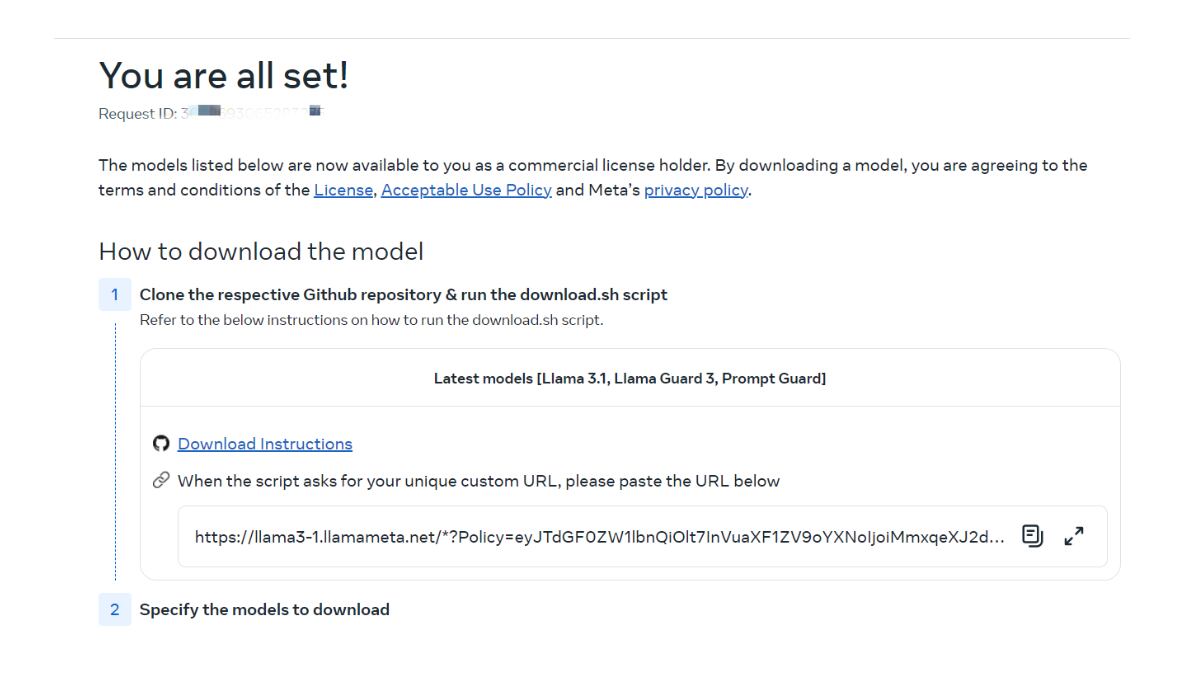The height and width of the screenshot is (700, 1200).
Task: Select the step 1 number badge
Action: pyautogui.click(x=115, y=295)
